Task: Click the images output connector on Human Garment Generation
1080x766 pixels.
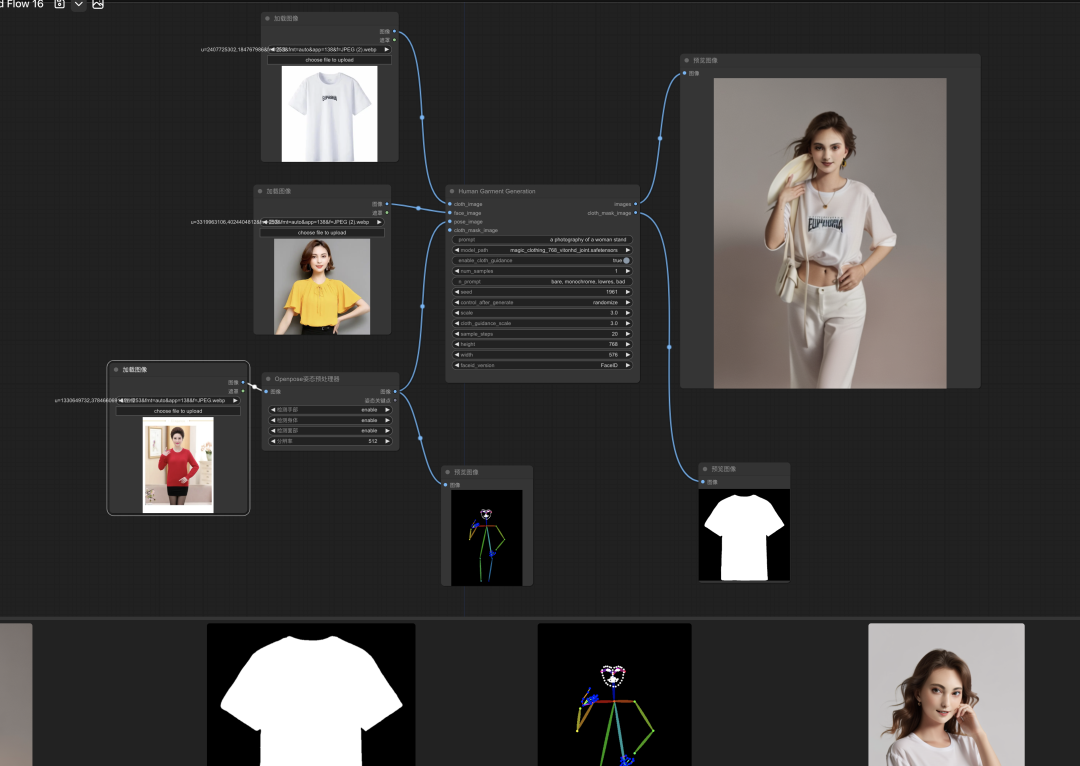Action: 636,204
